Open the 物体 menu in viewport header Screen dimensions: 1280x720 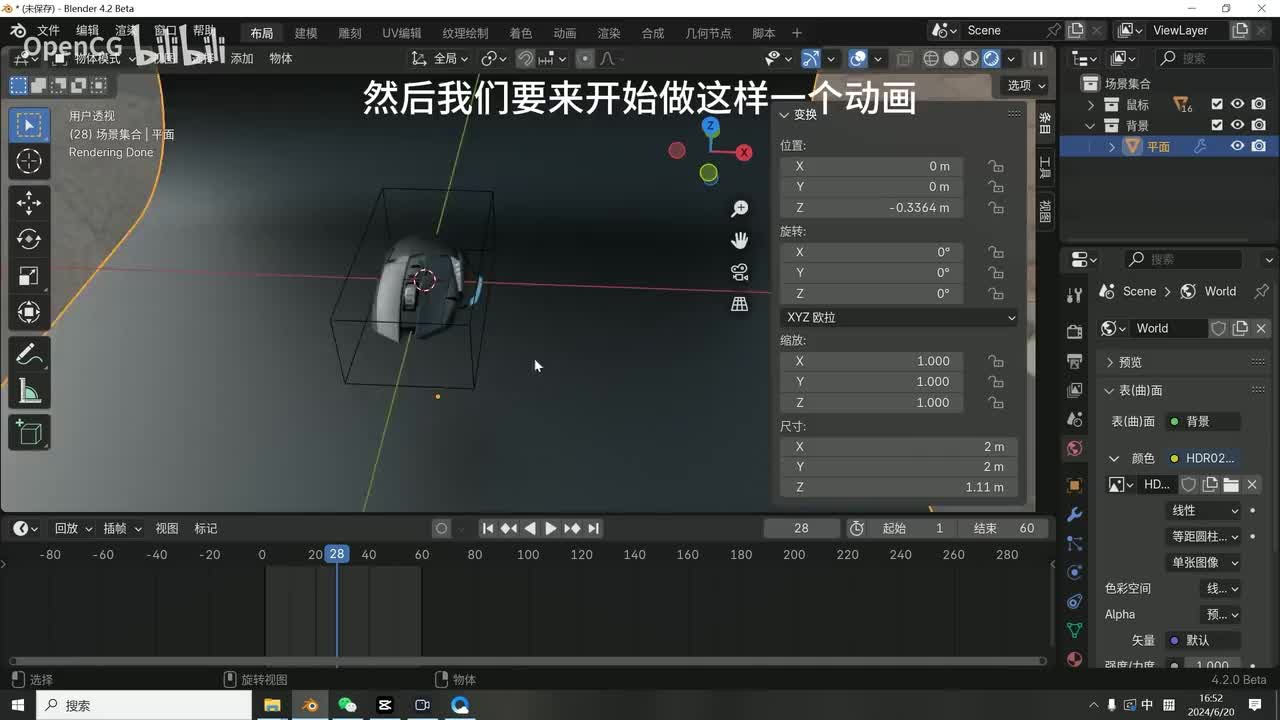[281, 58]
